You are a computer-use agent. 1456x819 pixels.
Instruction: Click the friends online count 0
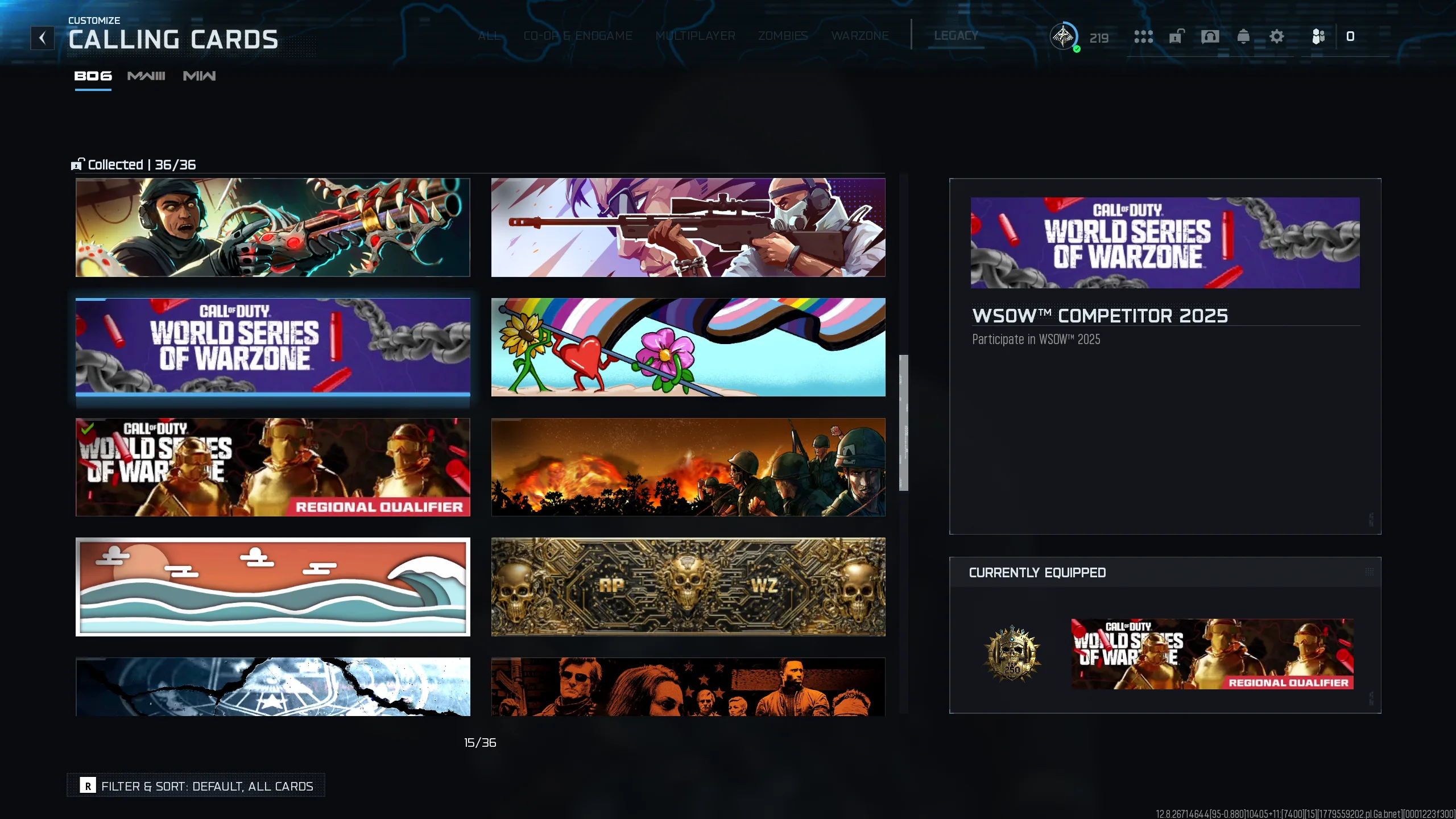point(1350,36)
